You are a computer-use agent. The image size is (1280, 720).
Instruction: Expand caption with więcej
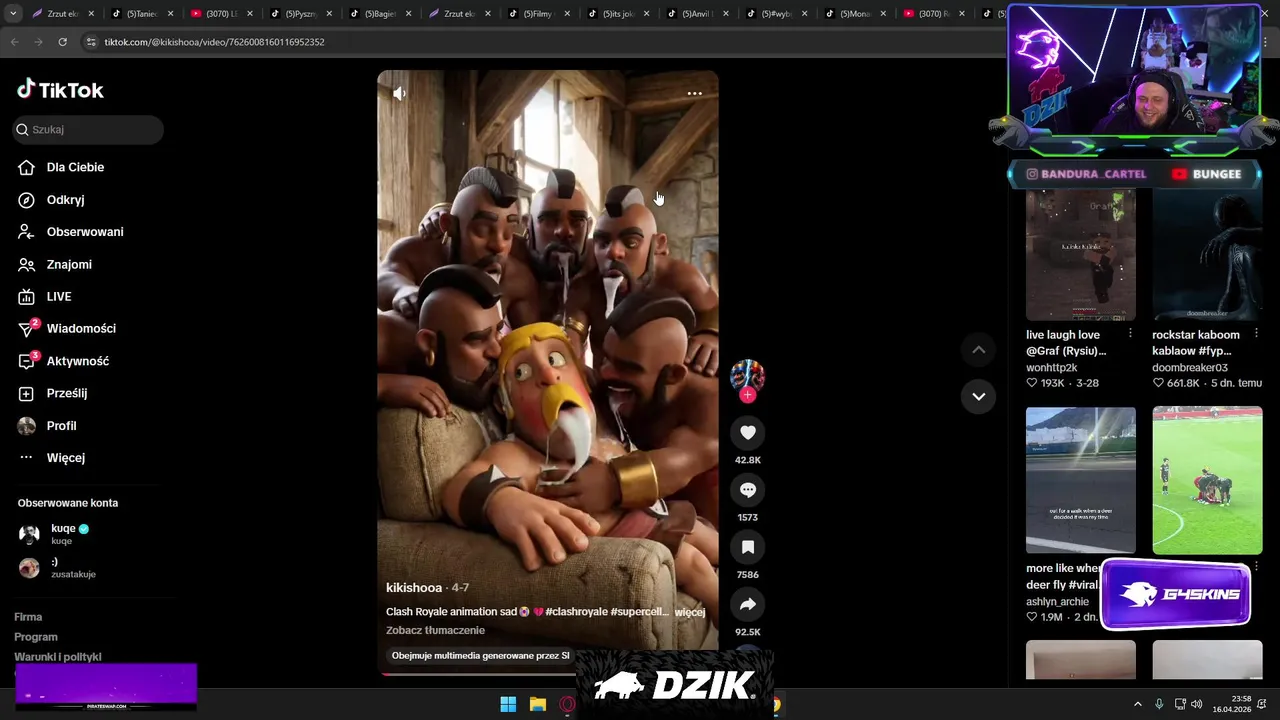click(690, 612)
